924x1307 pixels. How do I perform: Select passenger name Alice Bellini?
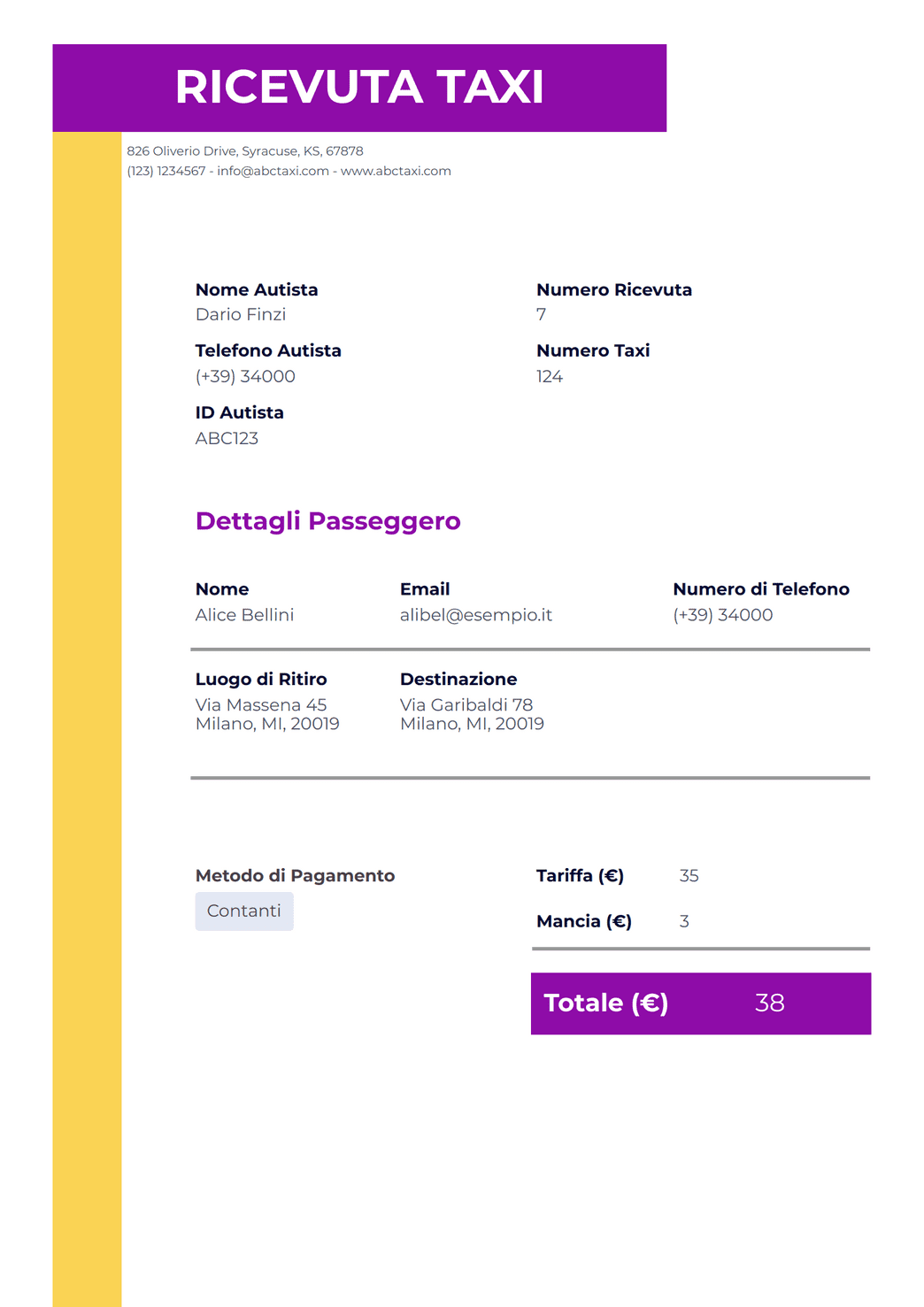click(x=244, y=615)
